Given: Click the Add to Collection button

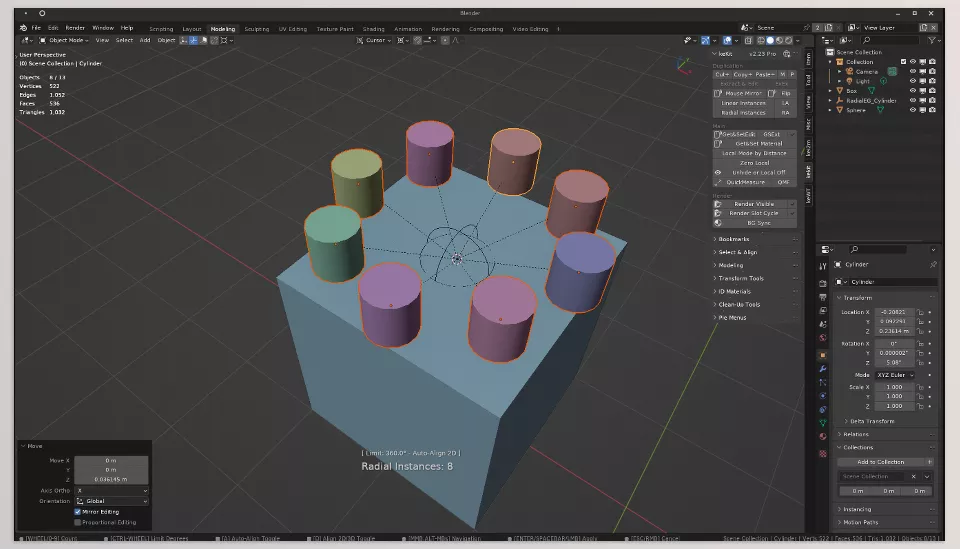Looking at the screenshot, I should click(880, 462).
